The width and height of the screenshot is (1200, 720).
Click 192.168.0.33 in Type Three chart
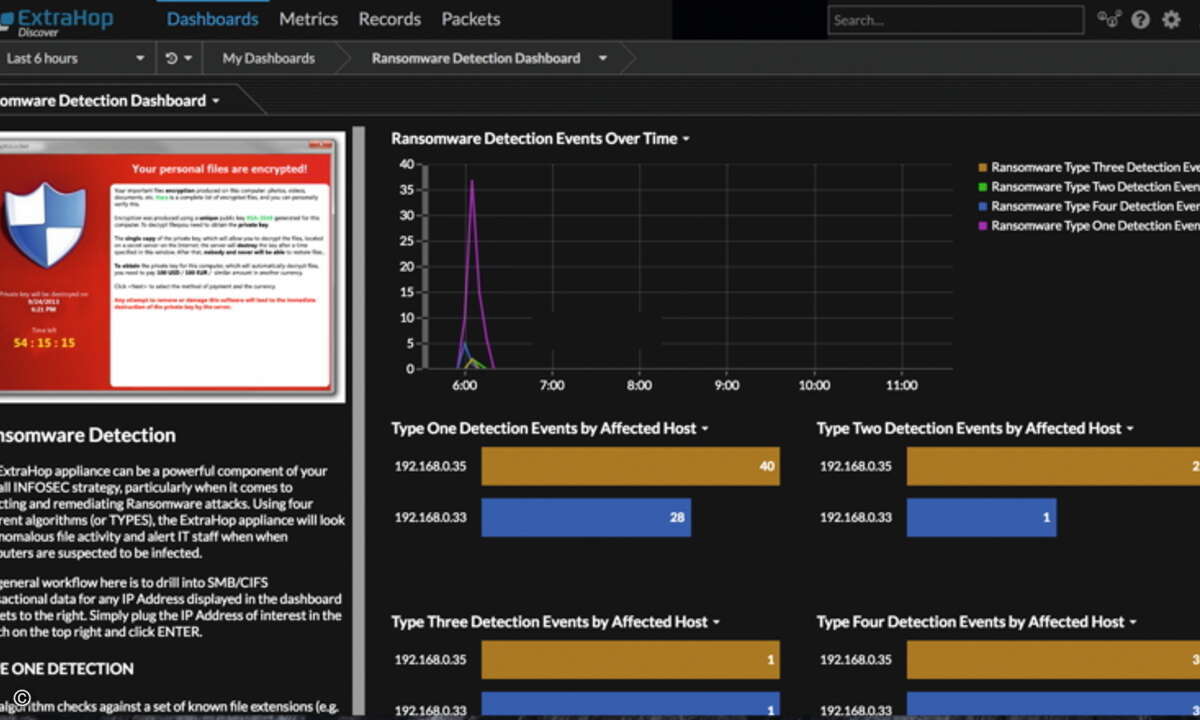click(x=428, y=710)
